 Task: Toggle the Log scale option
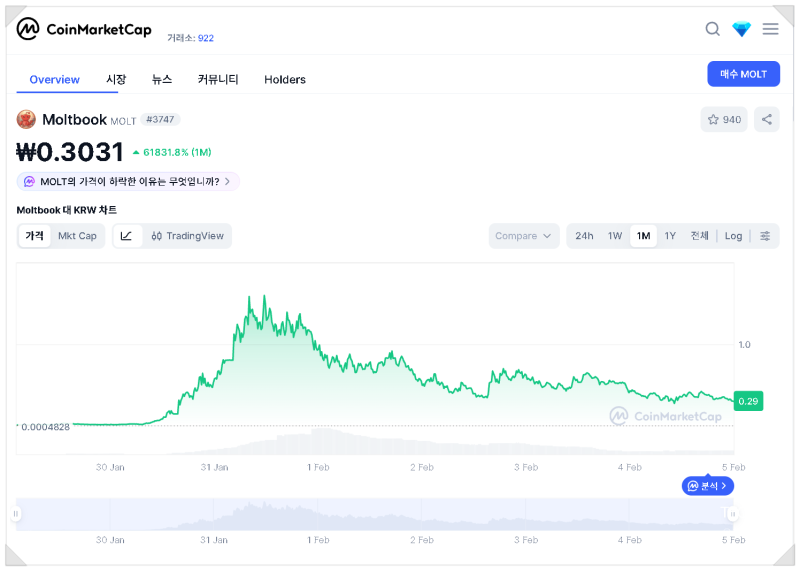pyautogui.click(x=733, y=236)
